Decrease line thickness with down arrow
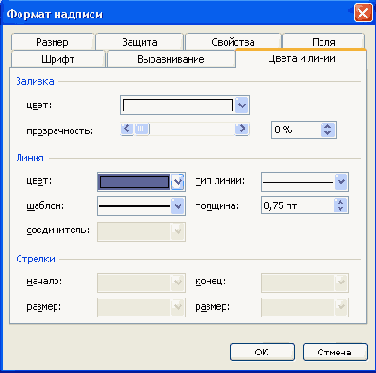The image size is (376, 373). click(x=340, y=209)
